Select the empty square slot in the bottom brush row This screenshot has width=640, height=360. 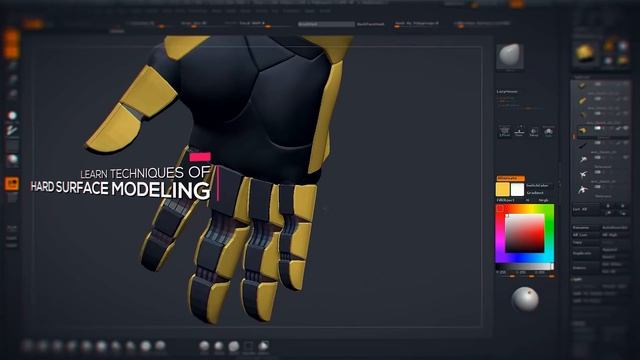[x=249, y=346]
